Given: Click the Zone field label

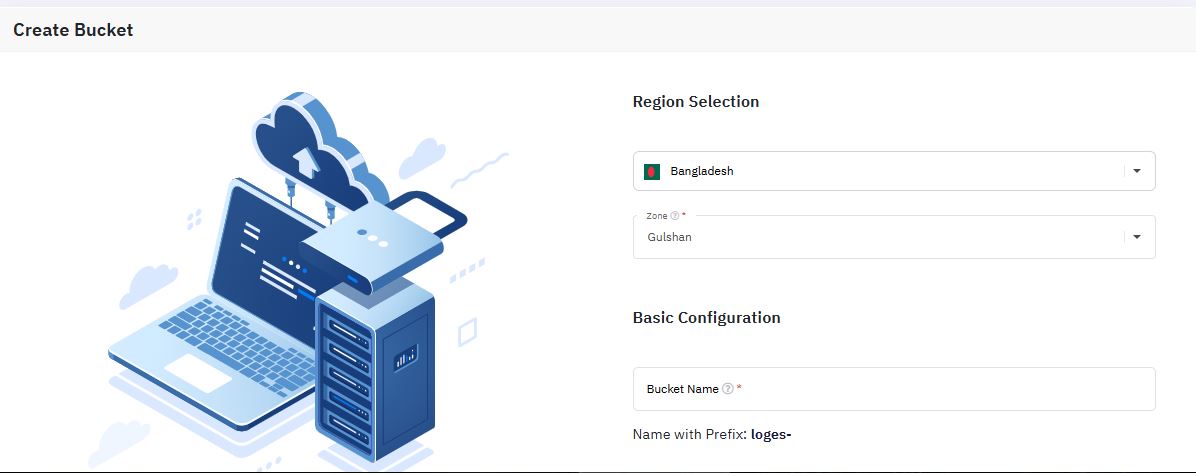Looking at the screenshot, I should pyautogui.click(x=657, y=216).
